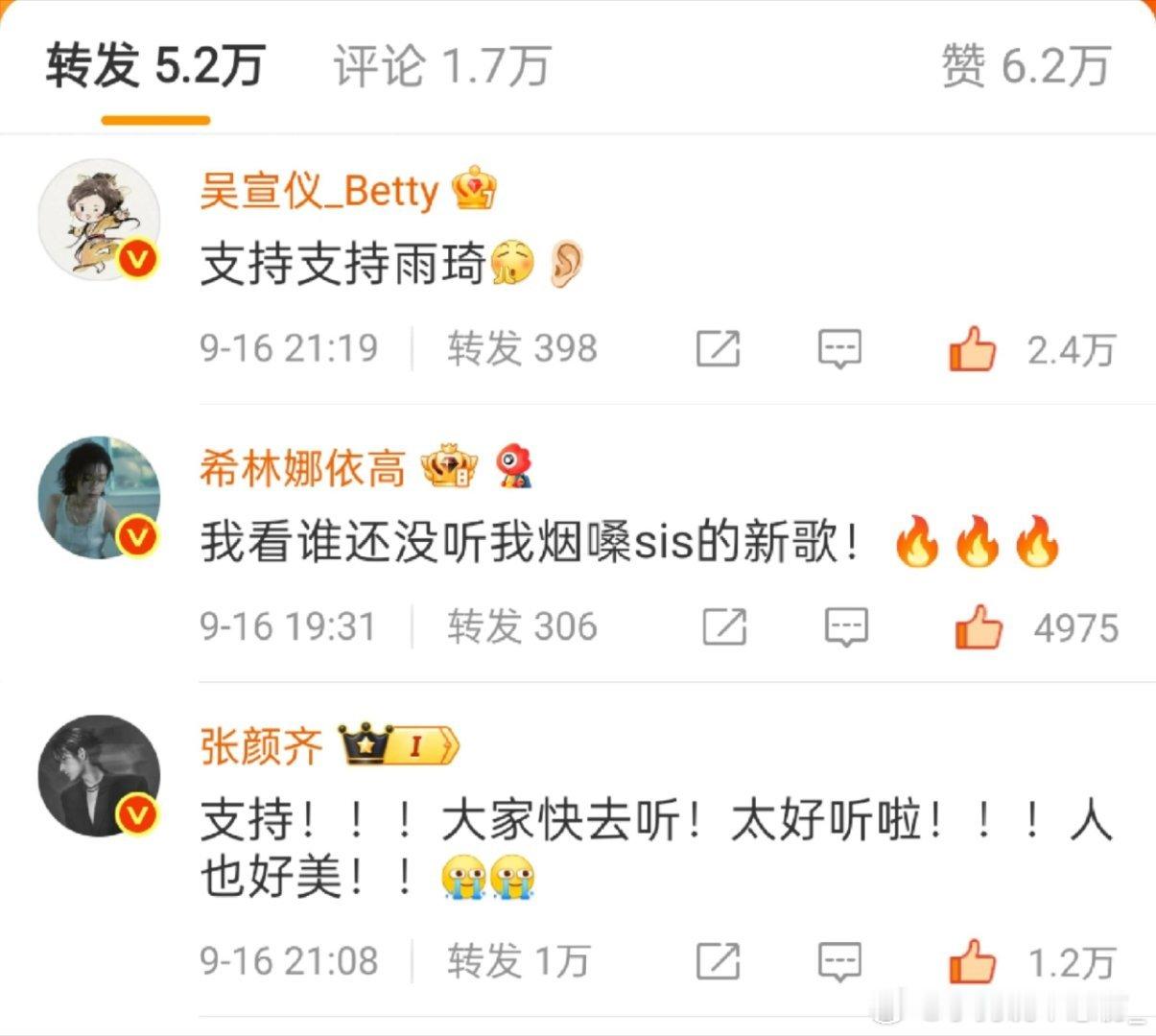
Task: Switch to the 转发 5.2万 tab
Action: click(155, 67)
